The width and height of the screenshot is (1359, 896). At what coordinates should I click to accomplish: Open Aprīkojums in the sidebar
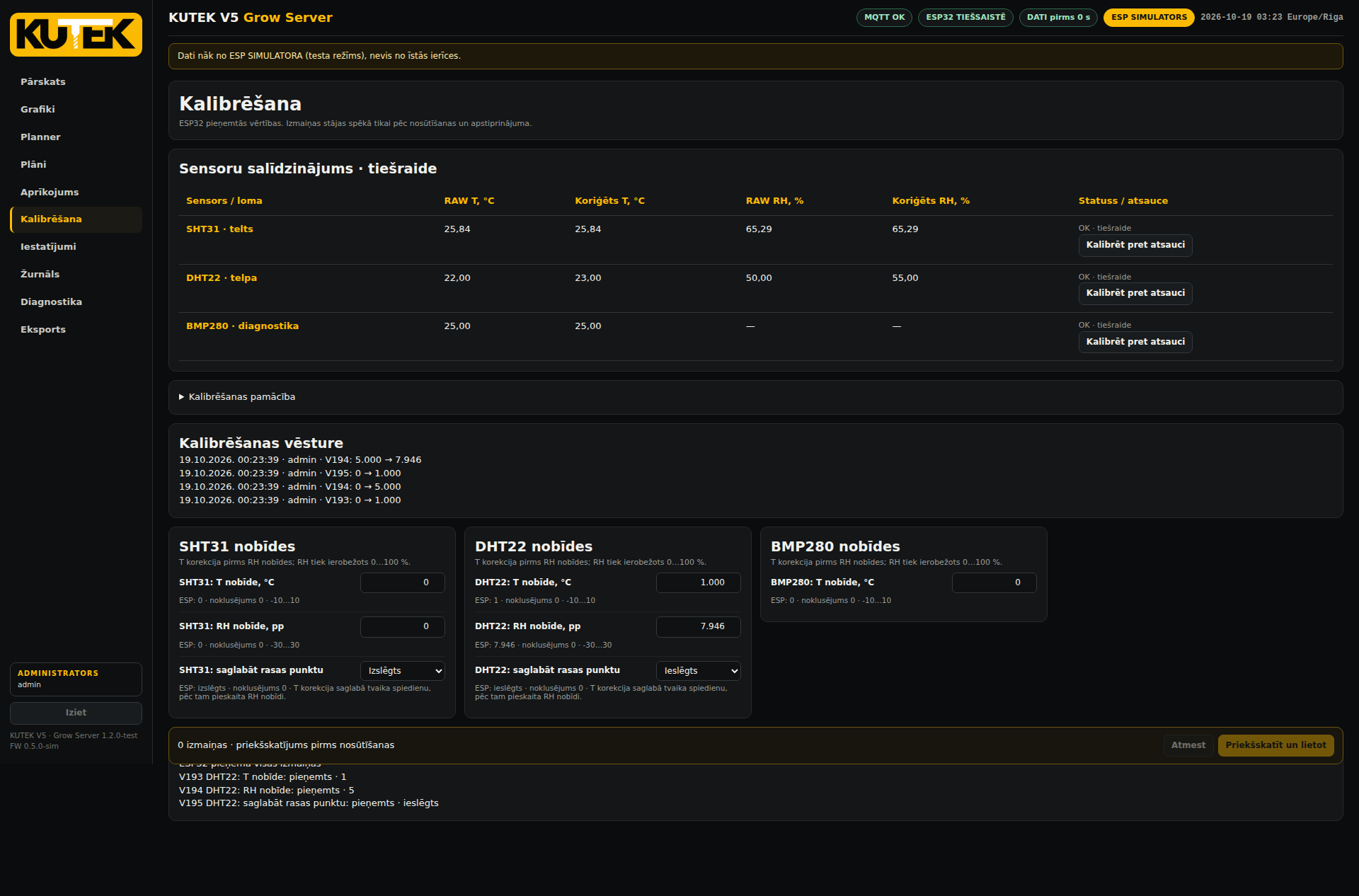point(76,193)
